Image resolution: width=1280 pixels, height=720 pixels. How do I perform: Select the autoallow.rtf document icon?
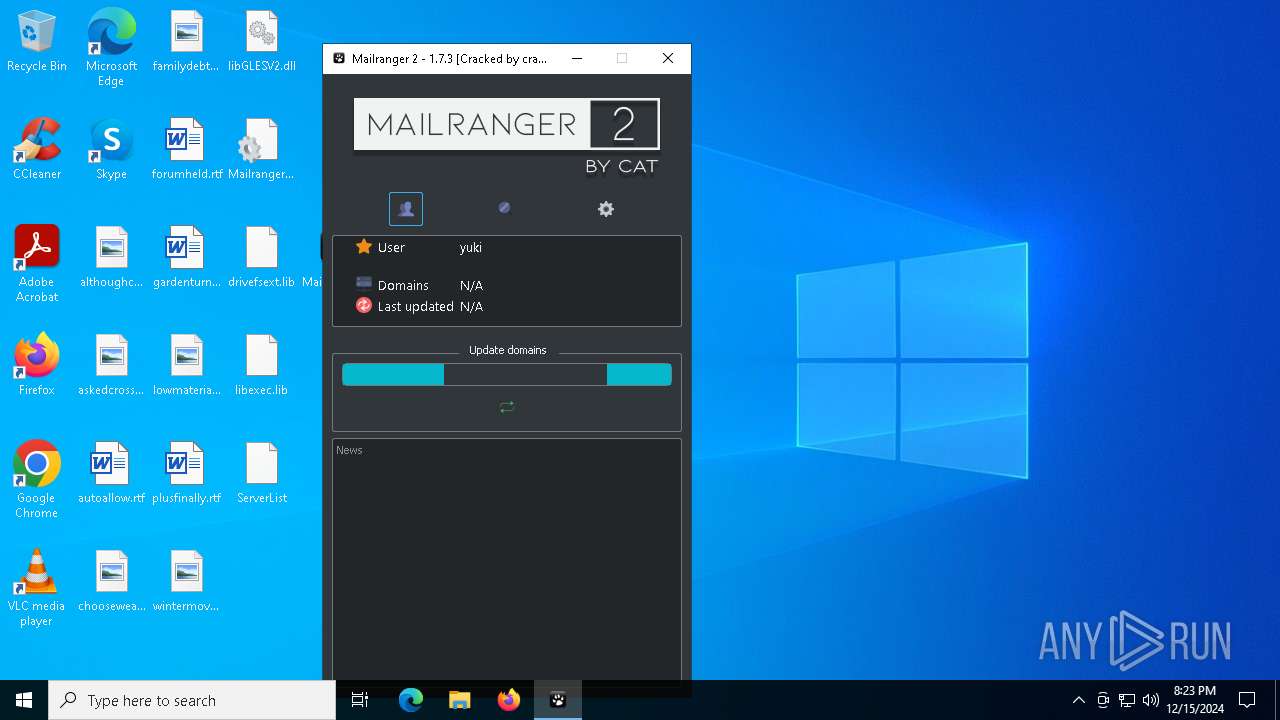coord(111,474)
